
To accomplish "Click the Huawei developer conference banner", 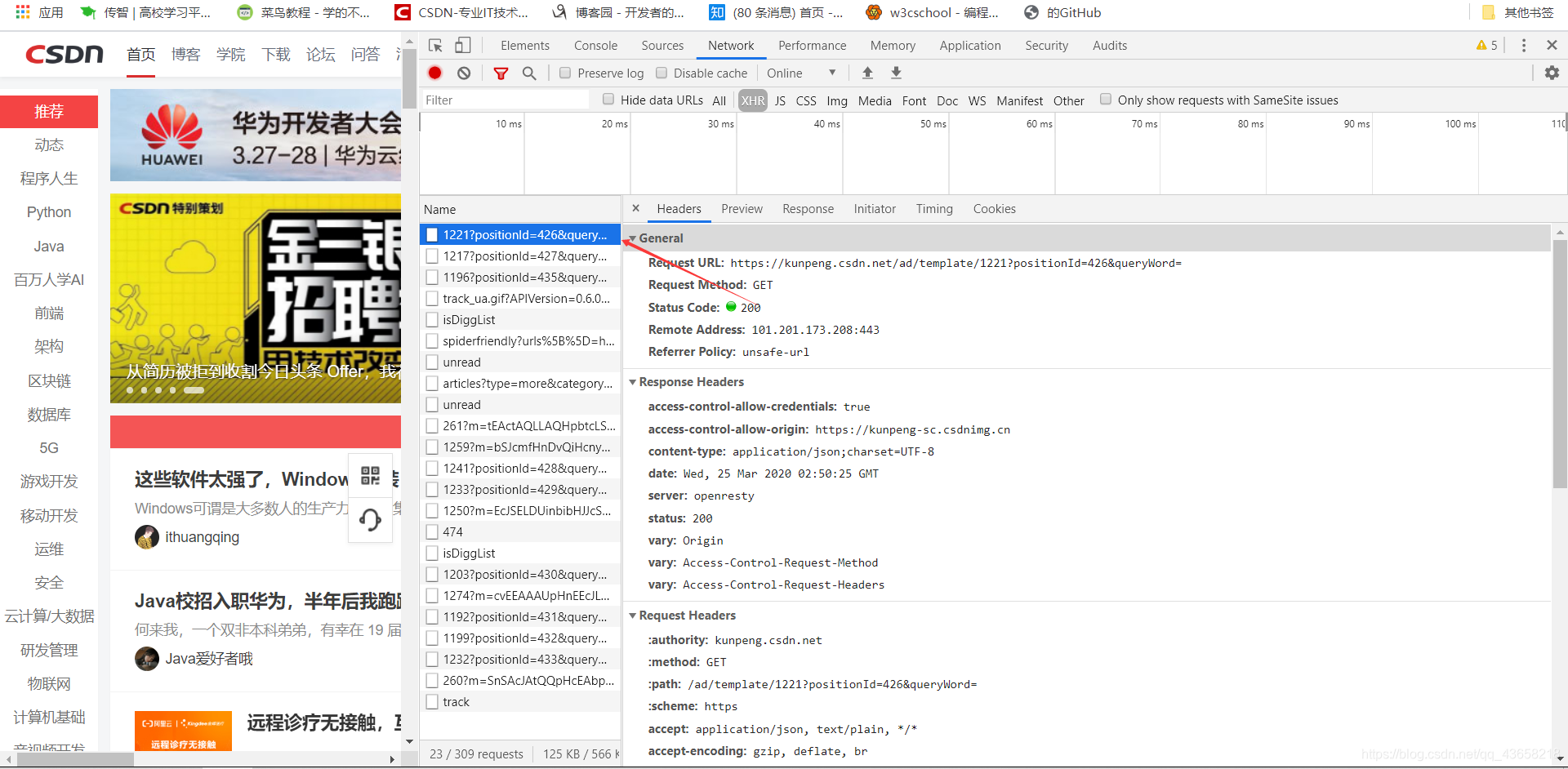I will click(x=256, y=136).
